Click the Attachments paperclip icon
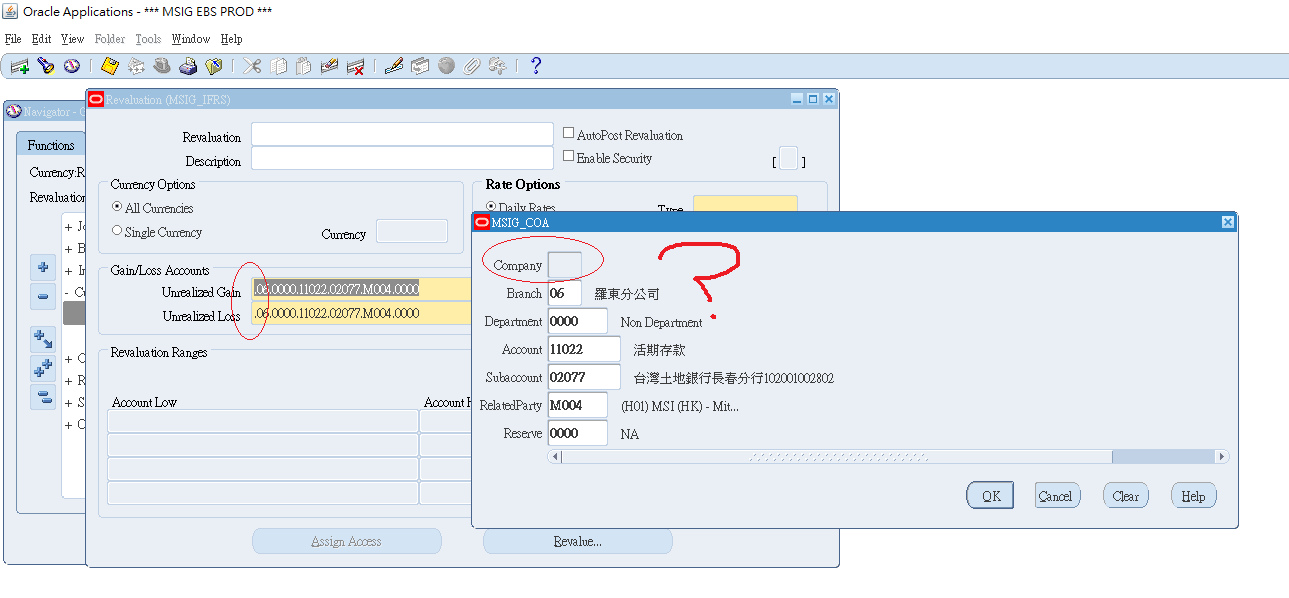Image resolution: width=1289 pixels, height=598 pixels. (x=471, y=66)
